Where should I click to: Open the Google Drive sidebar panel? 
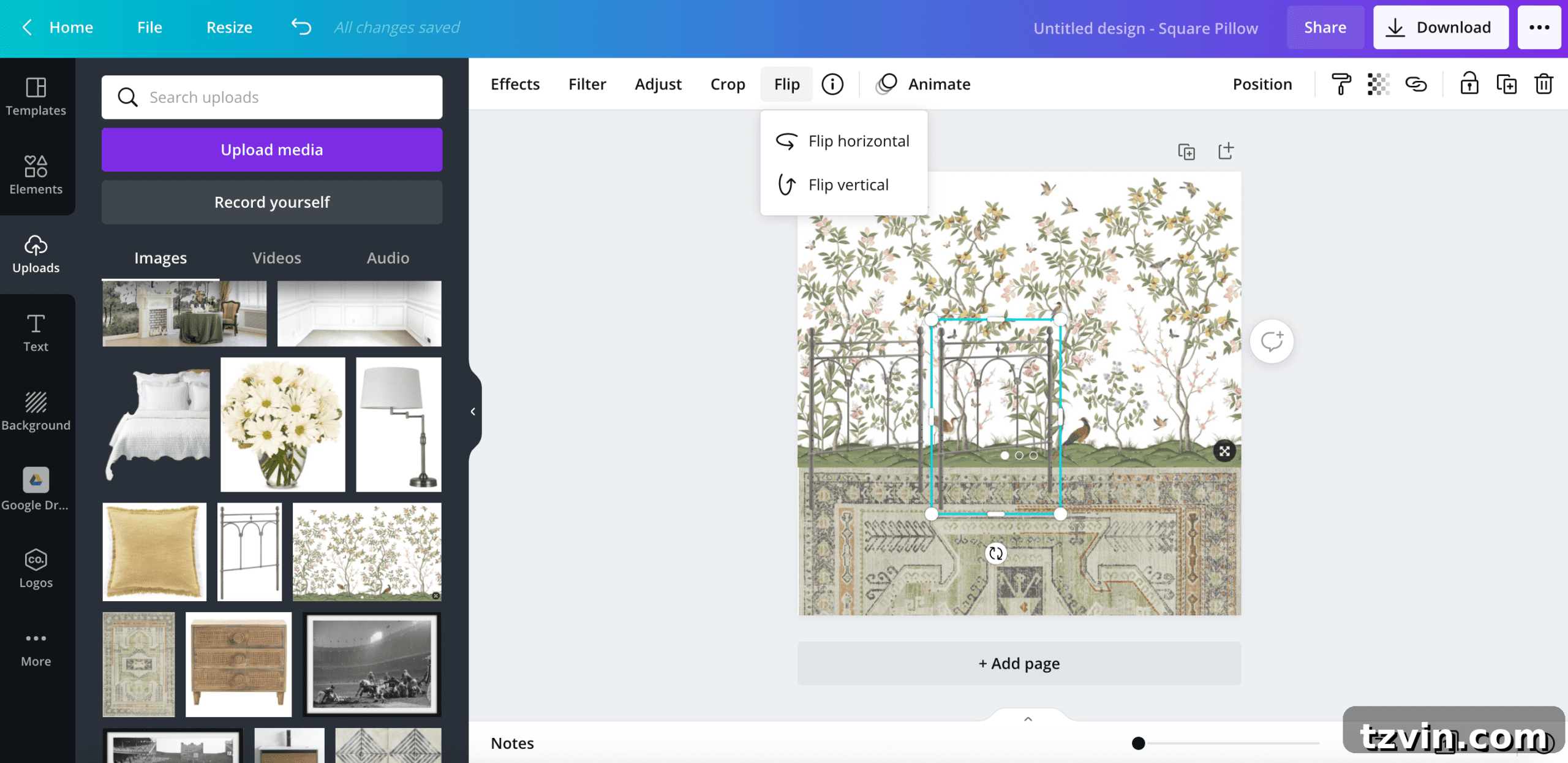tap(36, 490)
